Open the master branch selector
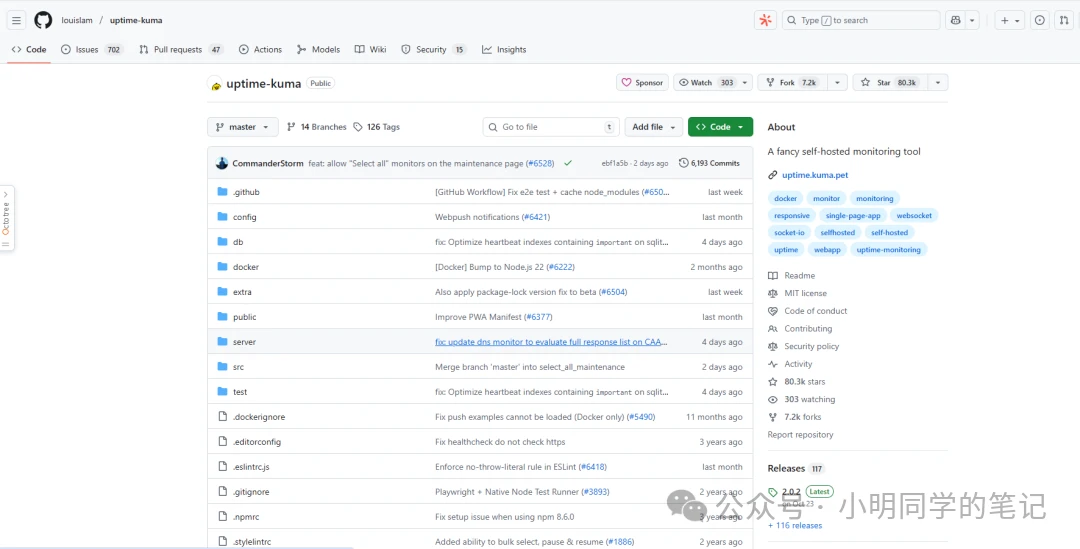The height and width of the screenshot is (549, 1080). click(x=242, y=127)
